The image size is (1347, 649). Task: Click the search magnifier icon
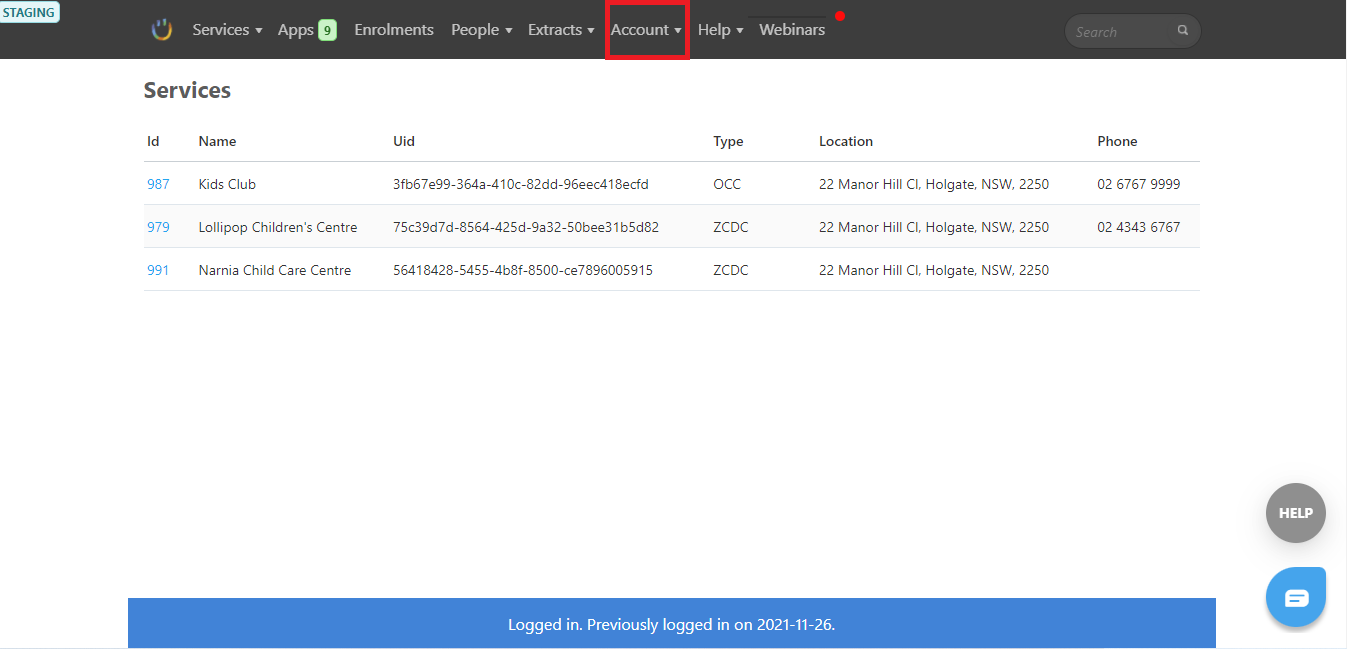tap(1183, 31)
